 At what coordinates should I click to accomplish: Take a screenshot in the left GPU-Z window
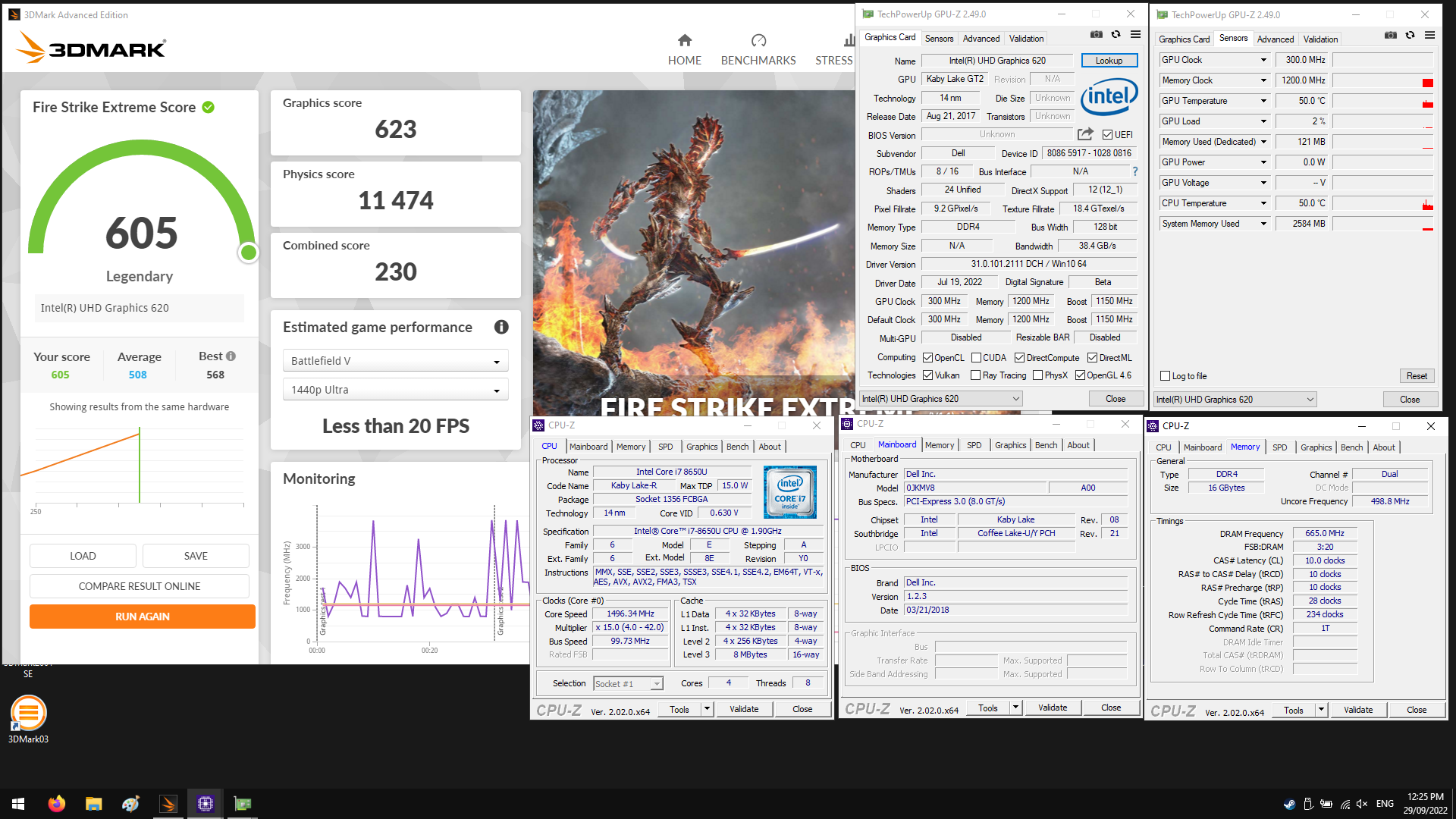tap(1097, 34)
